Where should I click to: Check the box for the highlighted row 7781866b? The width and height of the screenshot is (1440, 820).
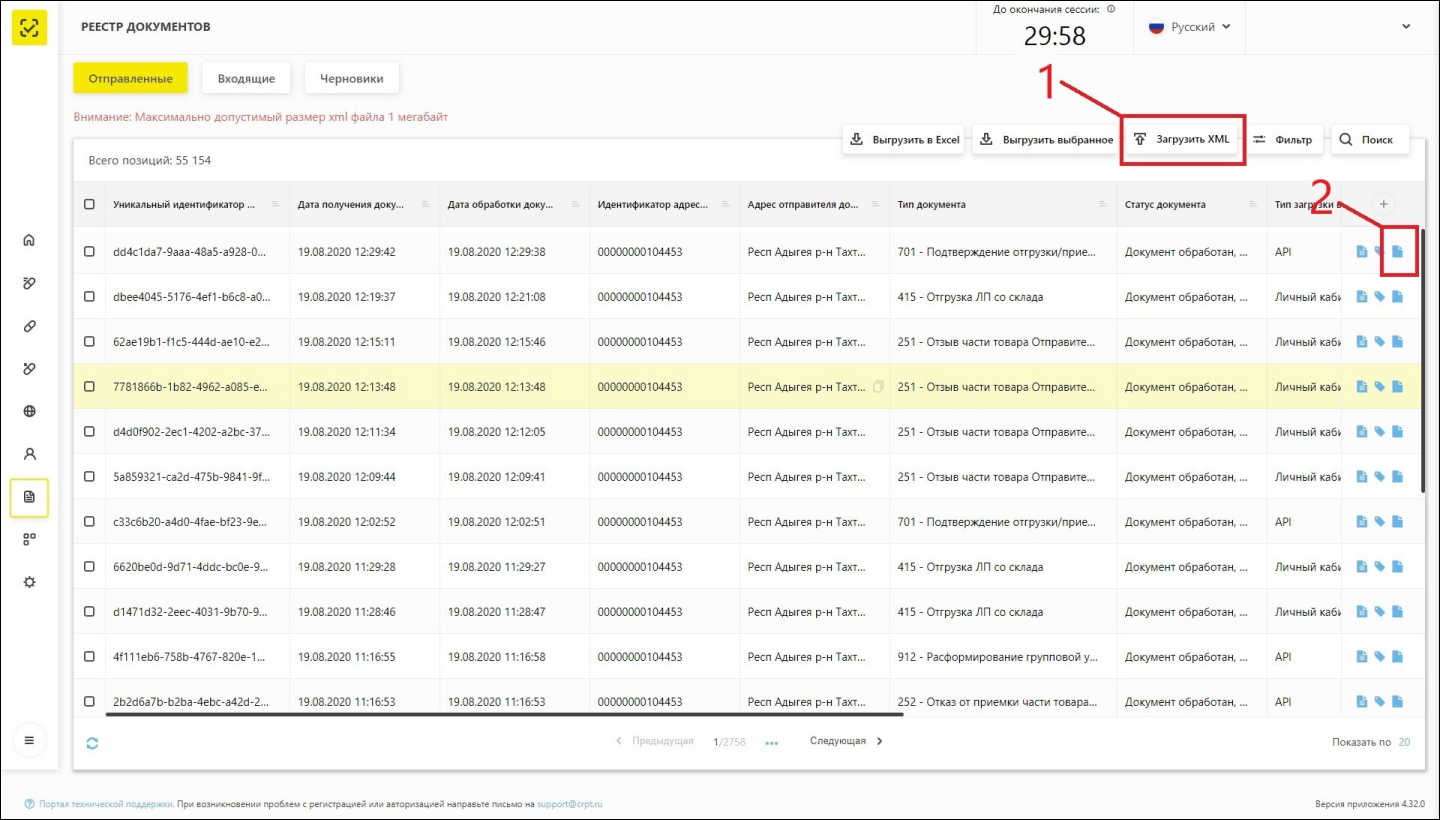tap(89, 386)
